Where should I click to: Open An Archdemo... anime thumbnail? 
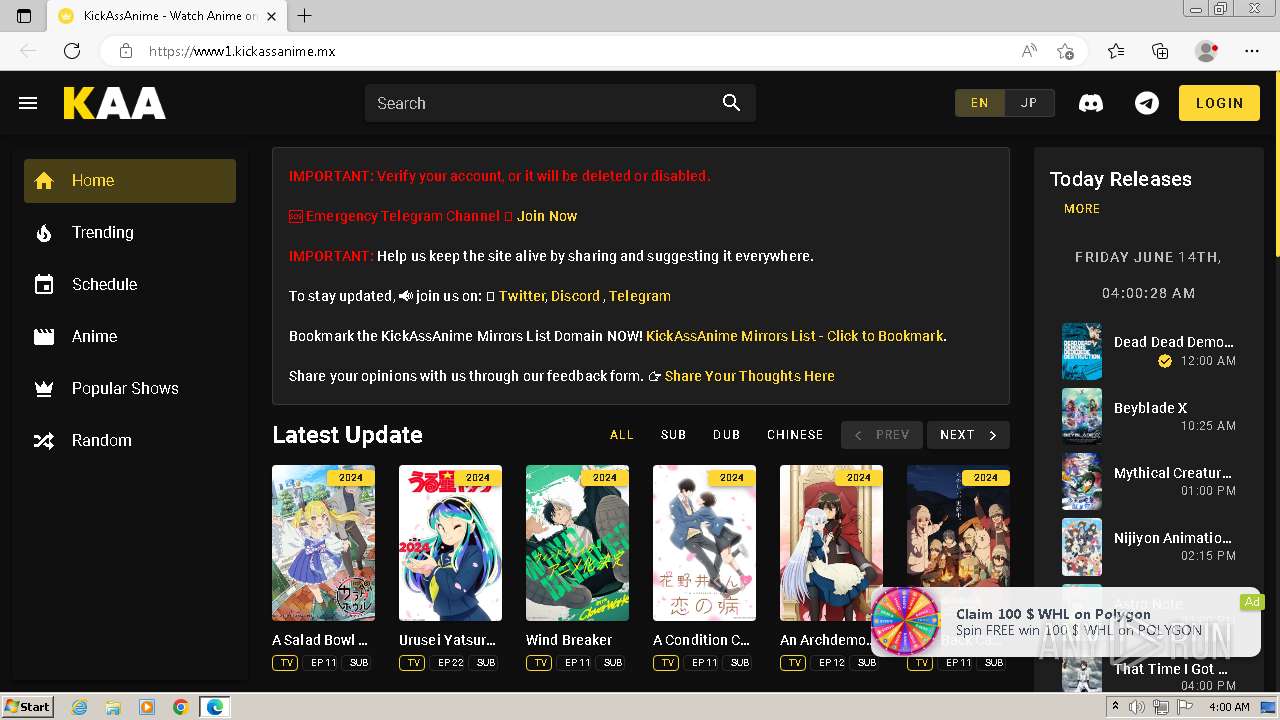[x=831, y=543]
